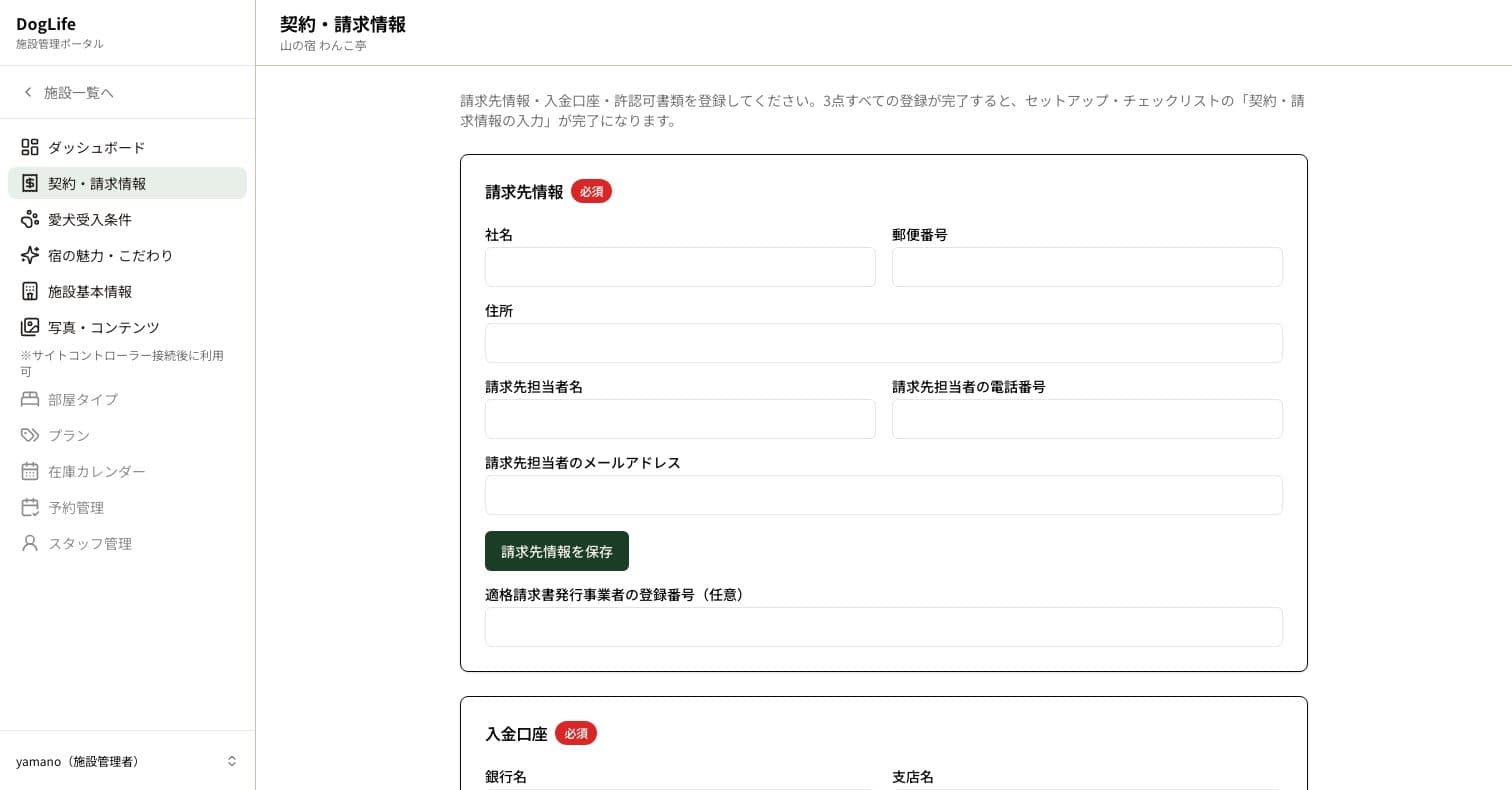The height and width of the screenshot is (790, 1512).
Task: Click the 山の宿 わんこ亭 facility name
Action: [x=323, y=46]
